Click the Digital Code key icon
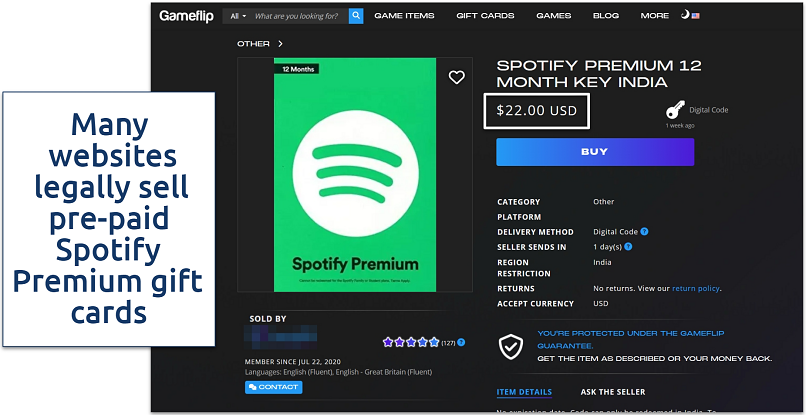 tap(673, 111)
